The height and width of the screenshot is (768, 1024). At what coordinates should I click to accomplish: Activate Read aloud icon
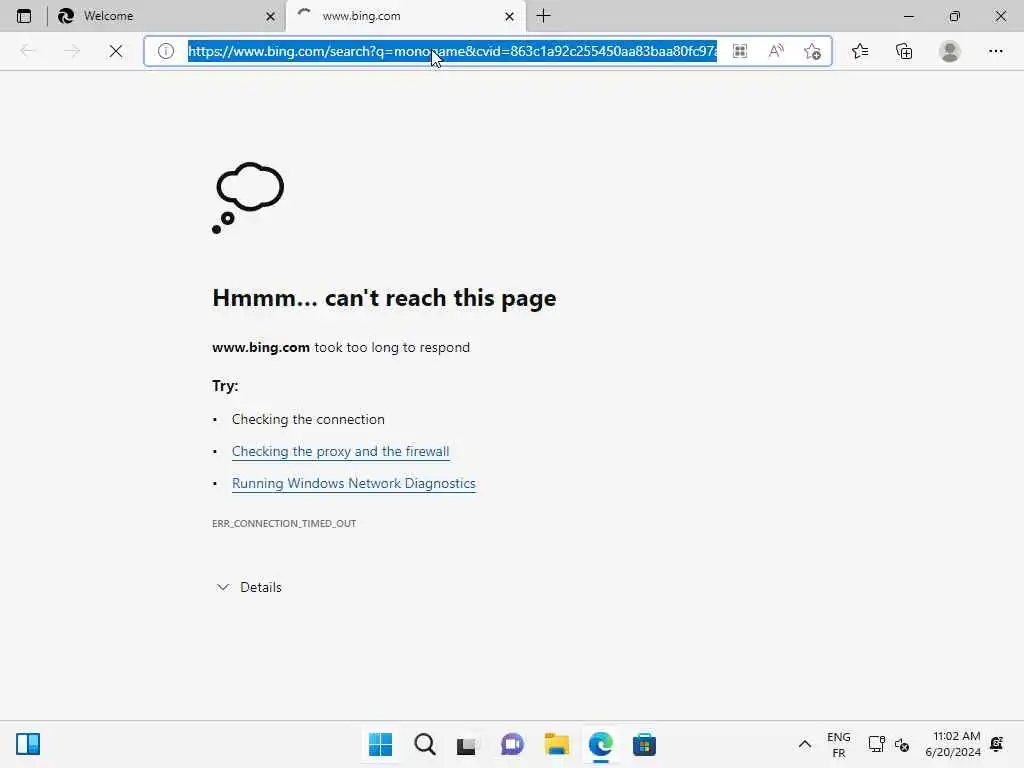coord(776,51)
